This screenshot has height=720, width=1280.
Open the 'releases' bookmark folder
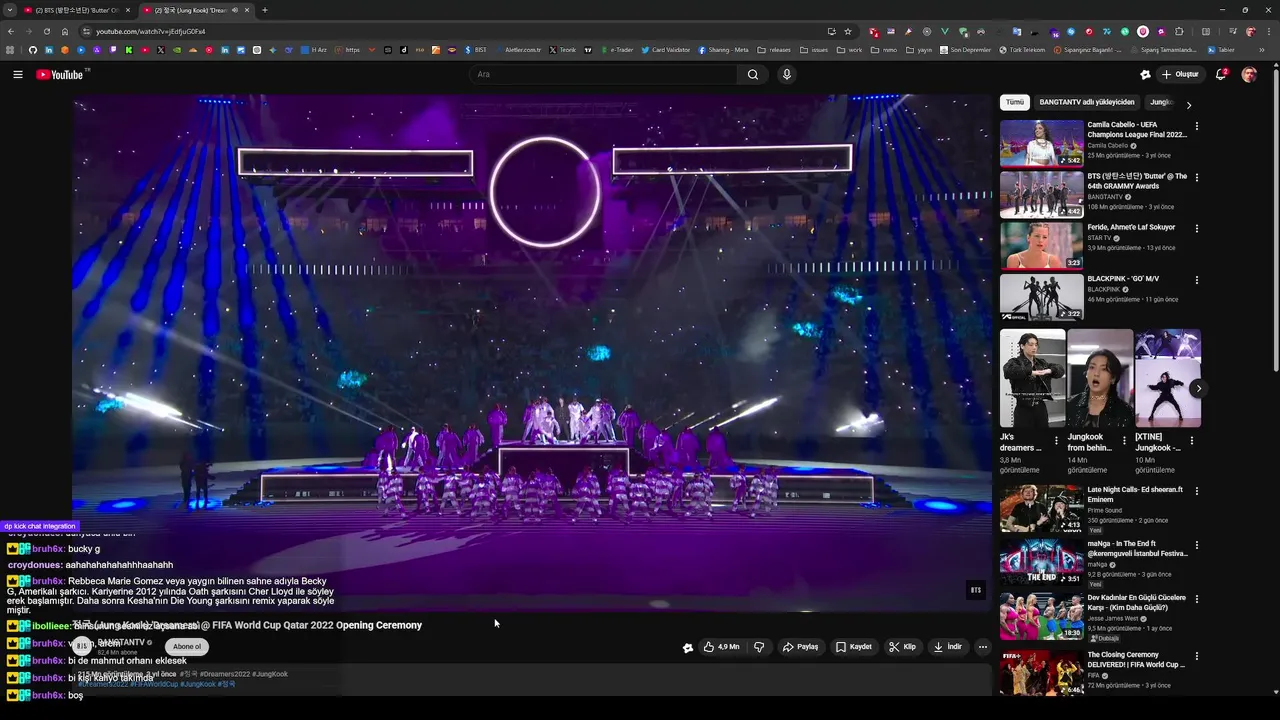point(774,50)
